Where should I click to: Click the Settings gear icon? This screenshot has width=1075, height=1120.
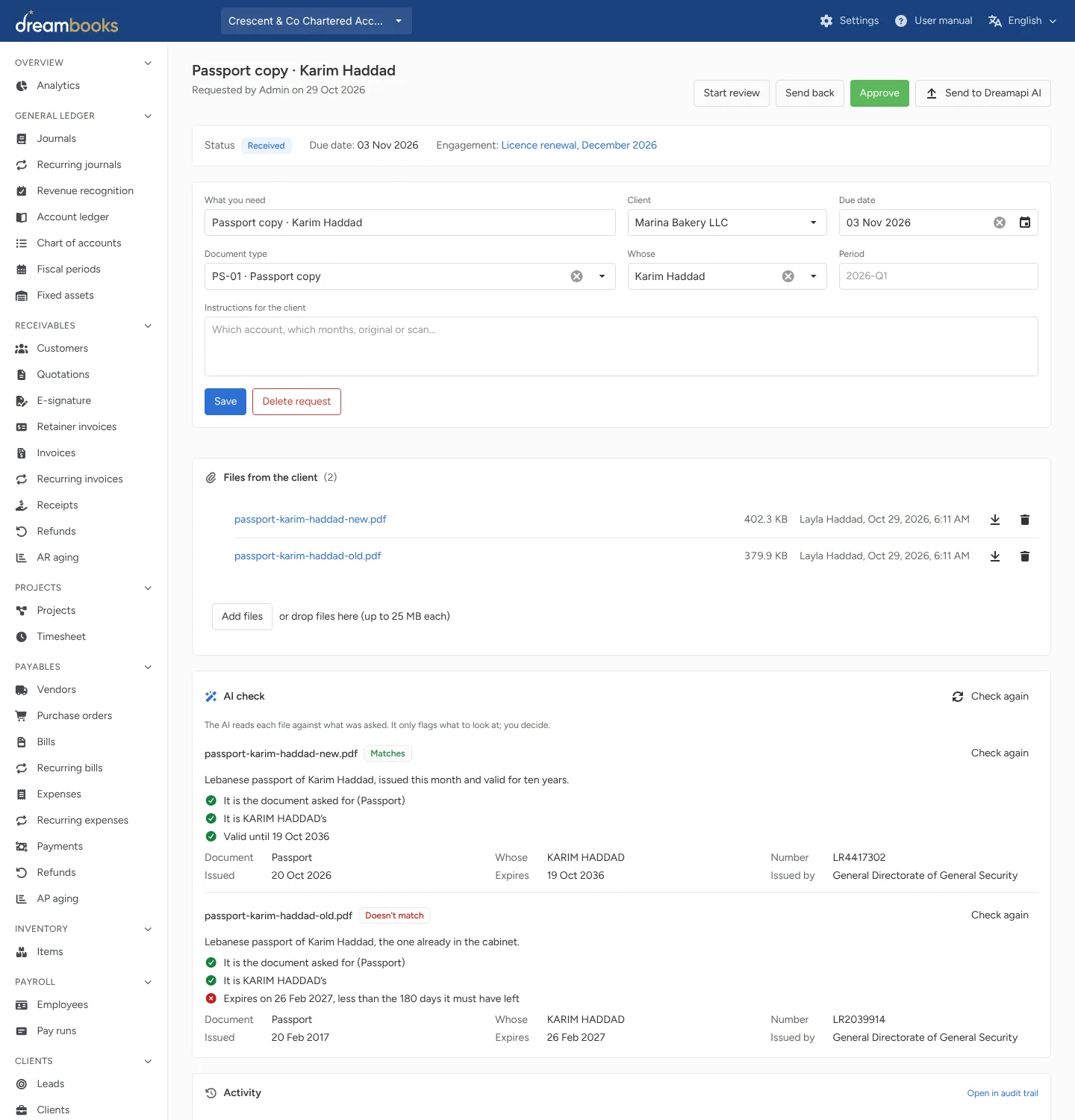coord(826,21)
